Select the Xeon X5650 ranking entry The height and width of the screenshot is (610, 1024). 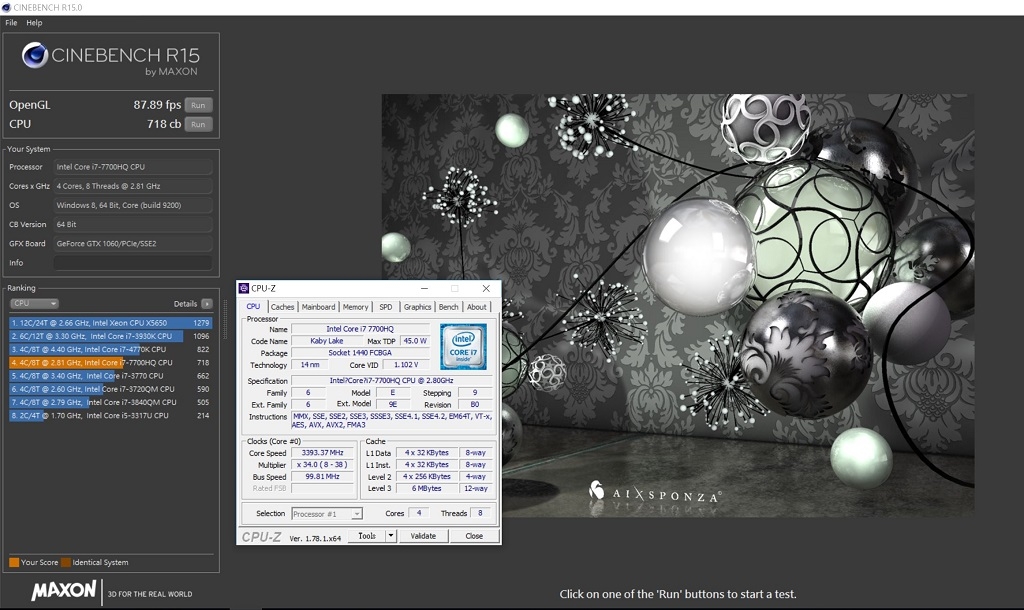coord(110,323)
